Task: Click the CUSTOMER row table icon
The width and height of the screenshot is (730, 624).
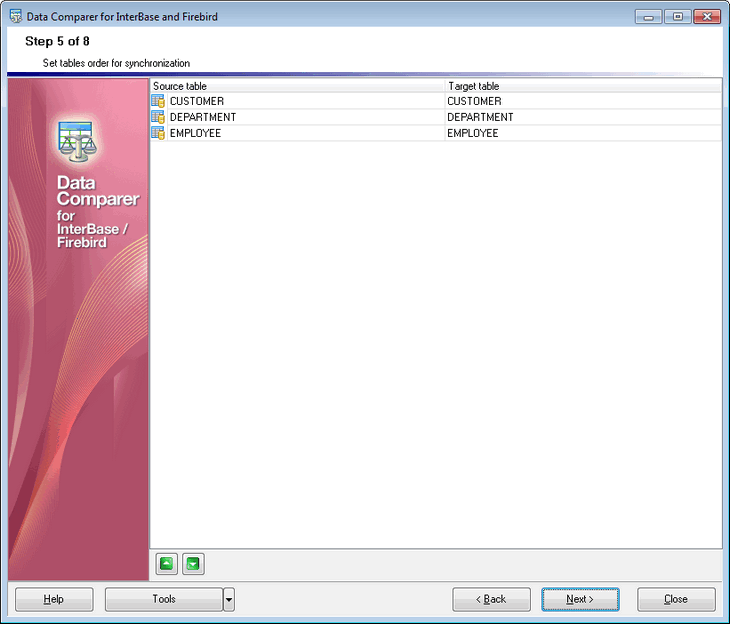Action: (x=158, y=101)
